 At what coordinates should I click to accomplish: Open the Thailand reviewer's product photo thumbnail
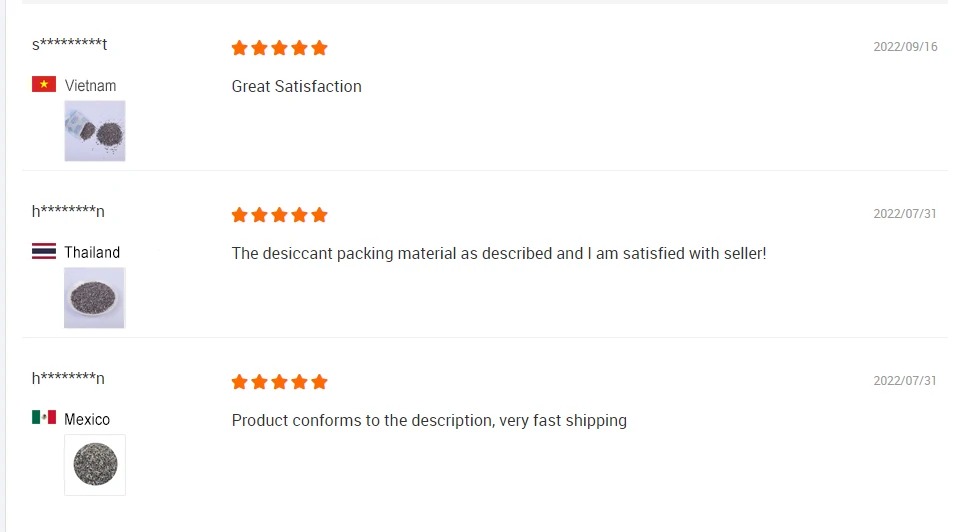pyautogui.click(x=95, y=298)
